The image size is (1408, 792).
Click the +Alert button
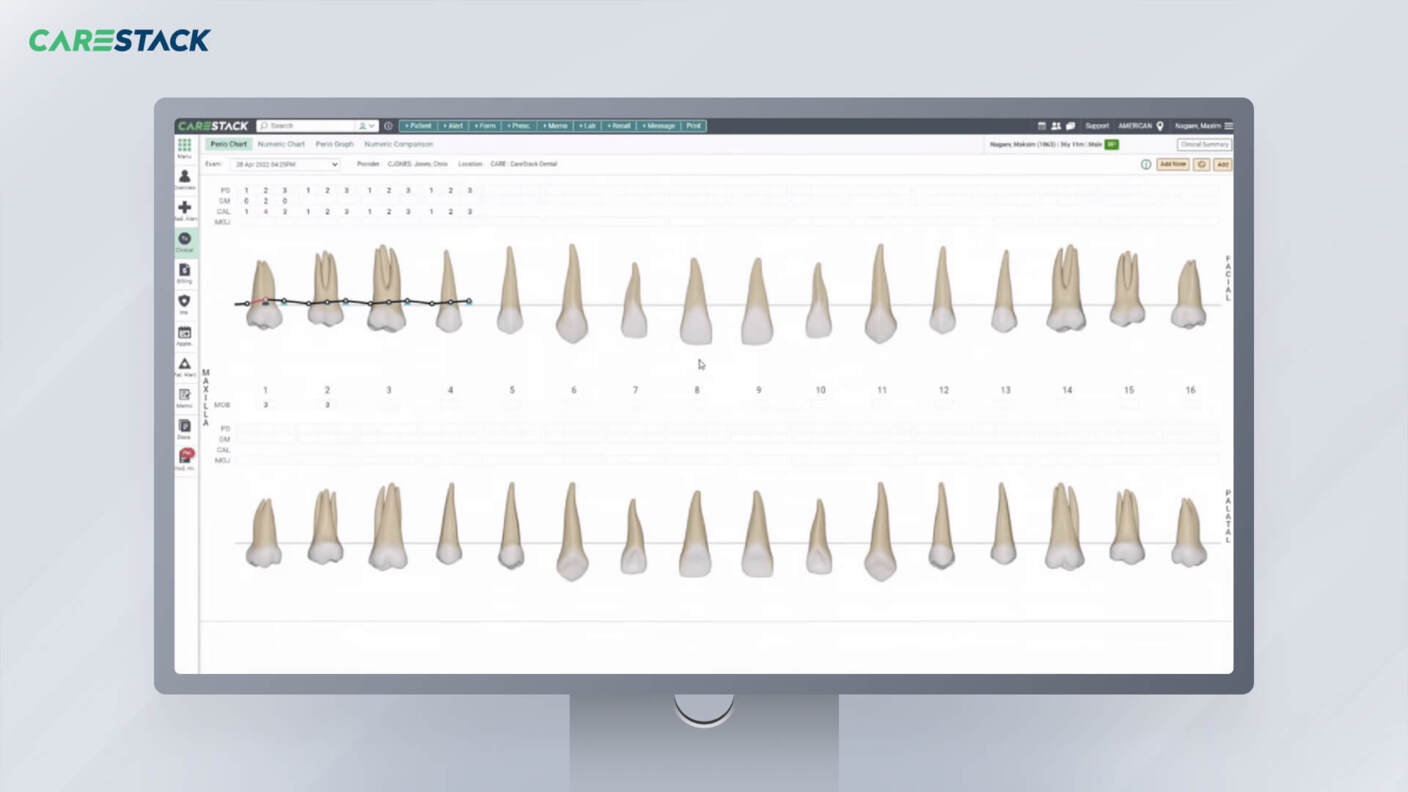[x=452, y=126]
